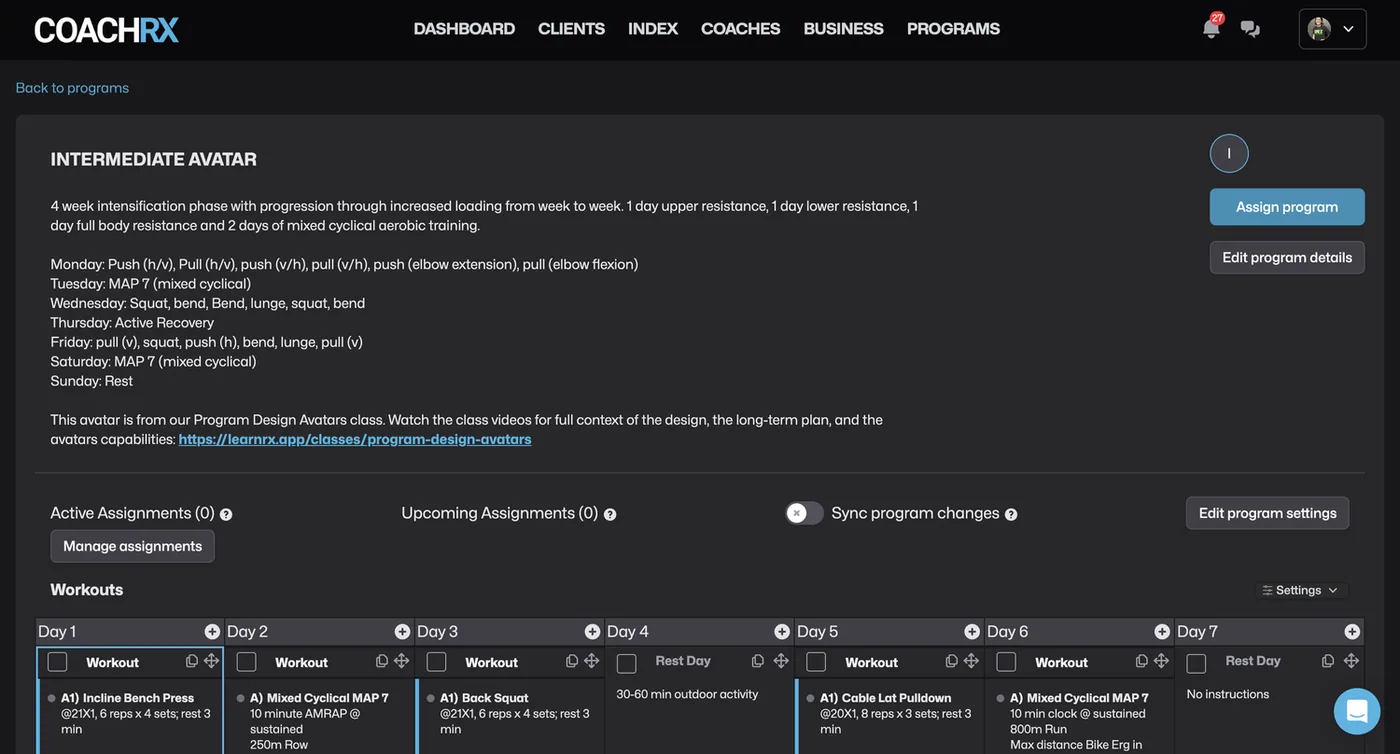
Task: Click Edit program settings
Action: click(1267, 513)
